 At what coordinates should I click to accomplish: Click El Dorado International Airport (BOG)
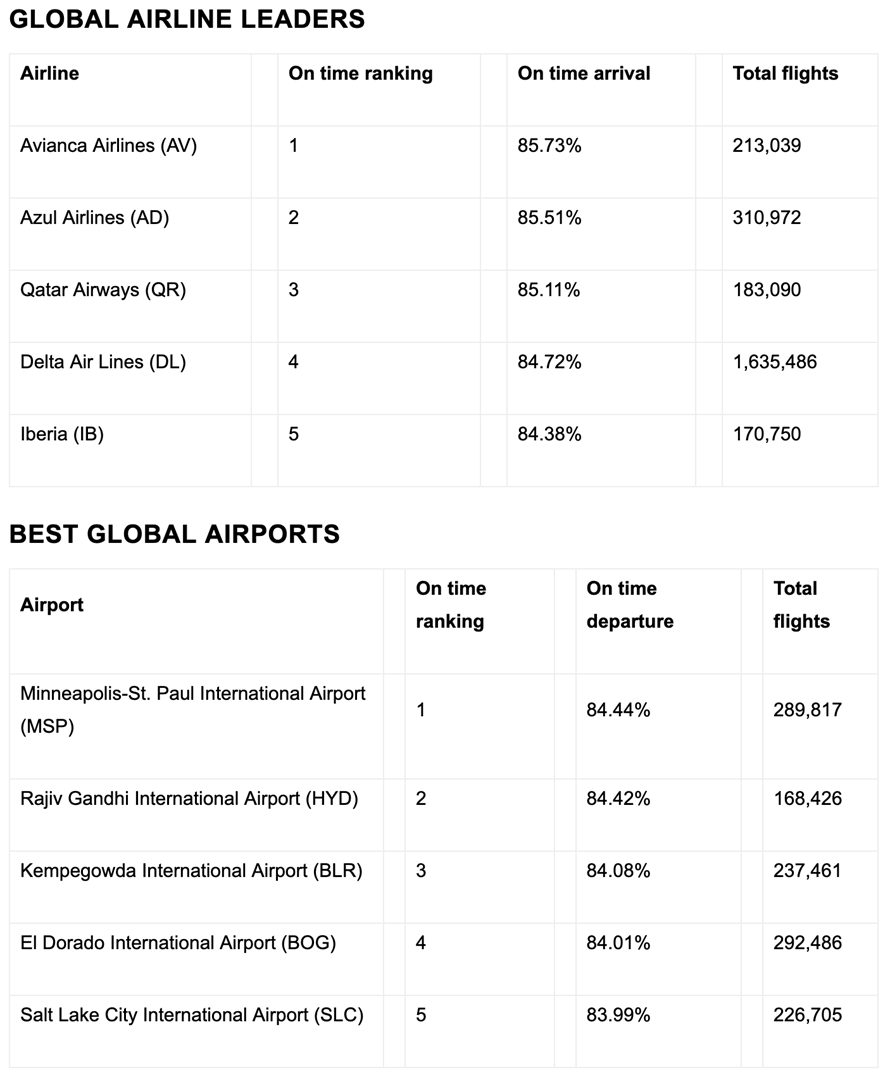coord(178,942)
